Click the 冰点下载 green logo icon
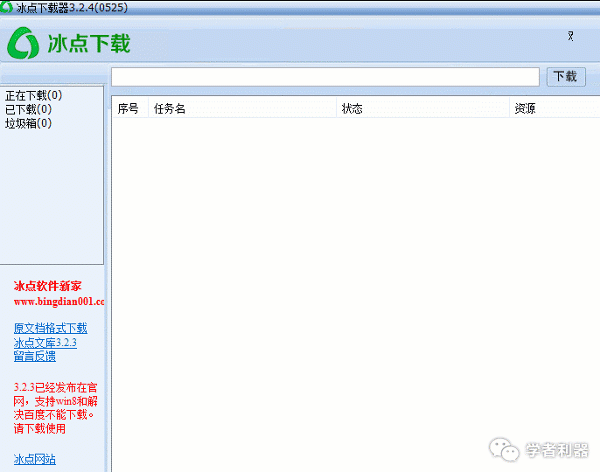This screenshot has width=600, height=472. (23, 43)
